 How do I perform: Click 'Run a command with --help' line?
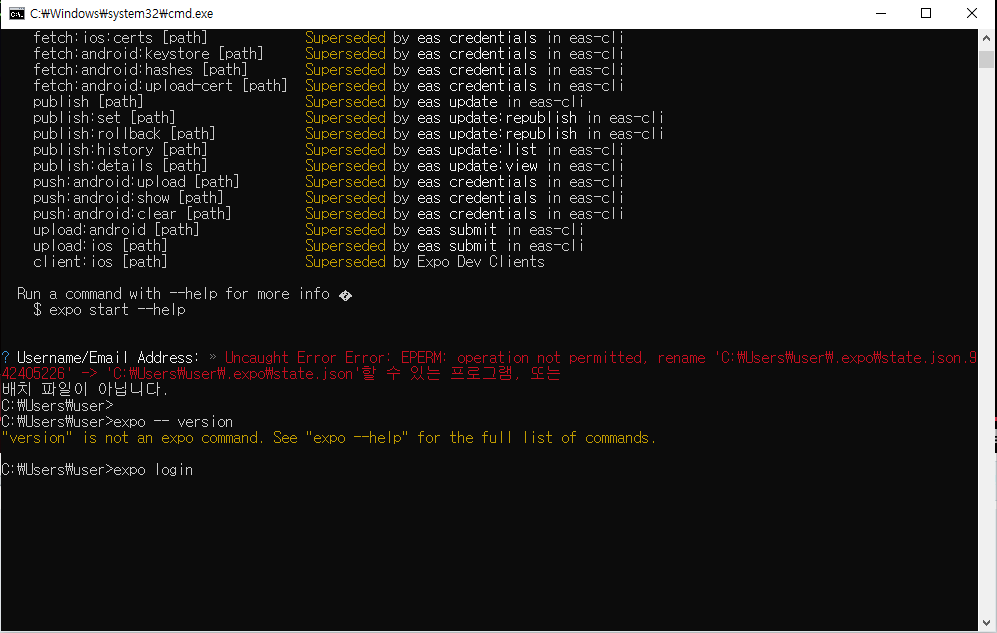(184, 294)
